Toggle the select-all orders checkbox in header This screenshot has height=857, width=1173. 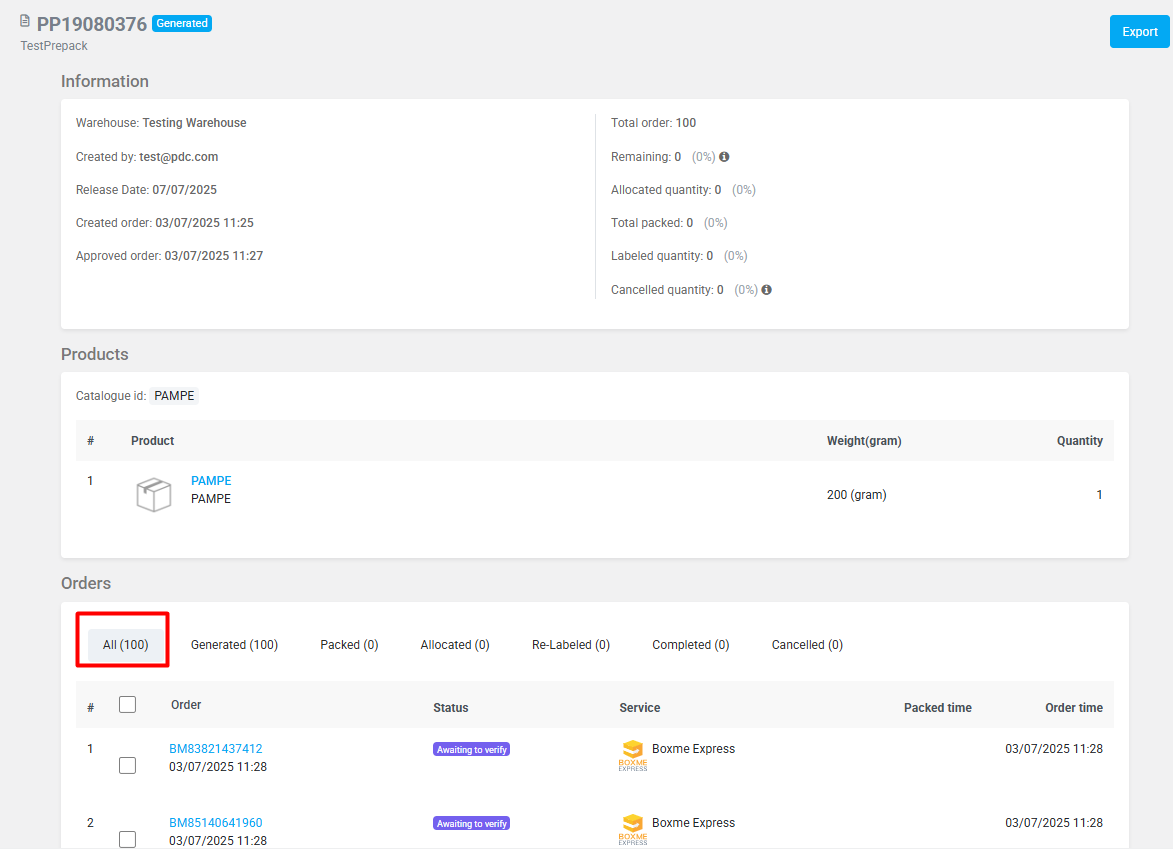pyautogui.click(x=127, y=705)
